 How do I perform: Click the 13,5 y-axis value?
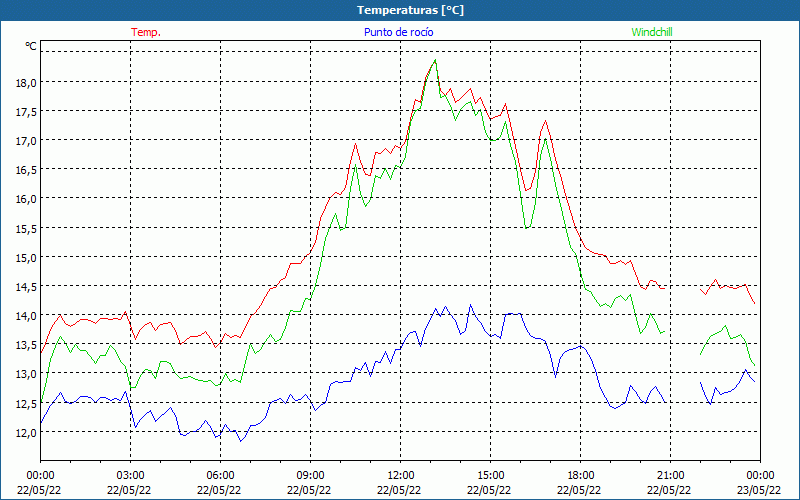tap(26, 345)
